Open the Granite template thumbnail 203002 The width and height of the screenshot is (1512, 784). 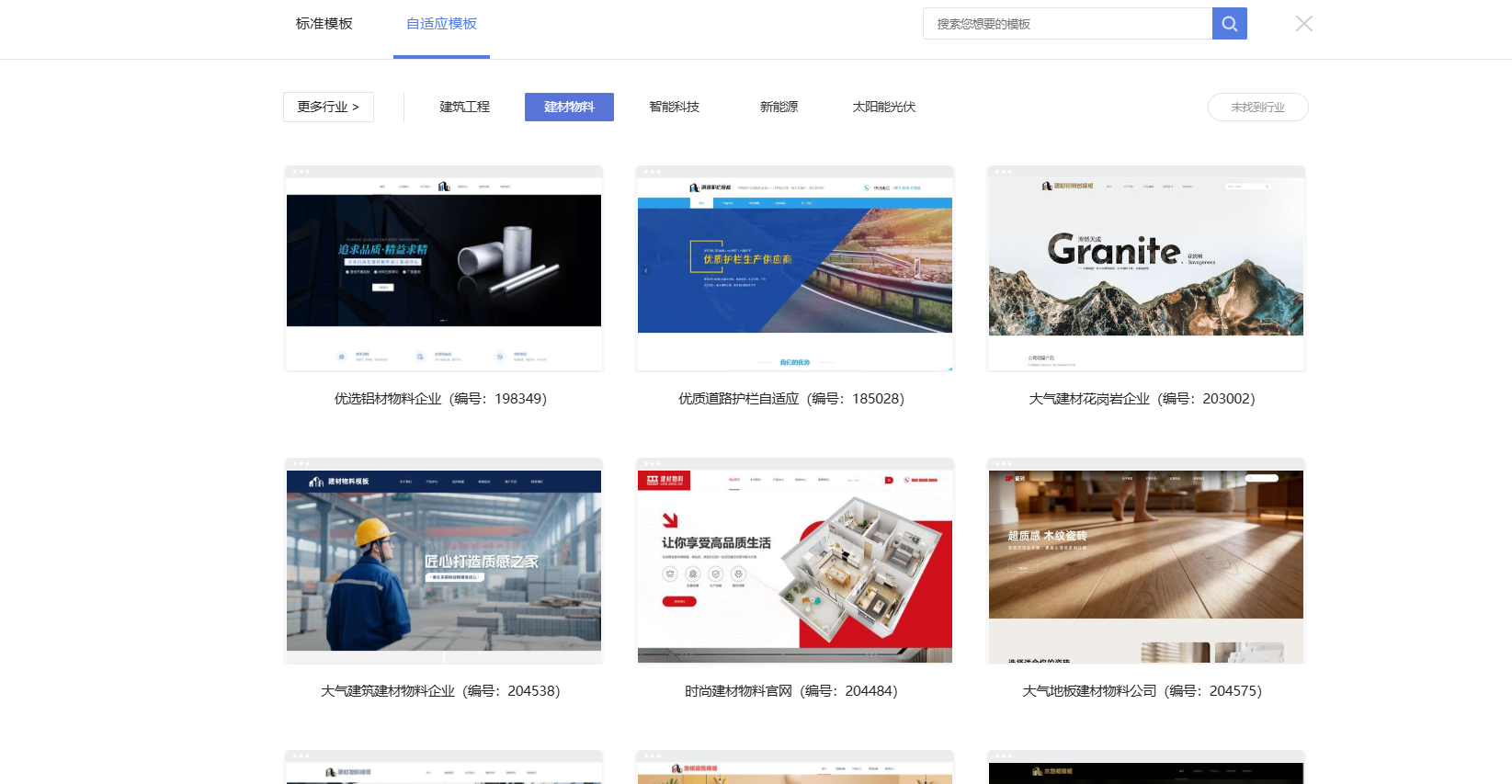(1146, 268)
